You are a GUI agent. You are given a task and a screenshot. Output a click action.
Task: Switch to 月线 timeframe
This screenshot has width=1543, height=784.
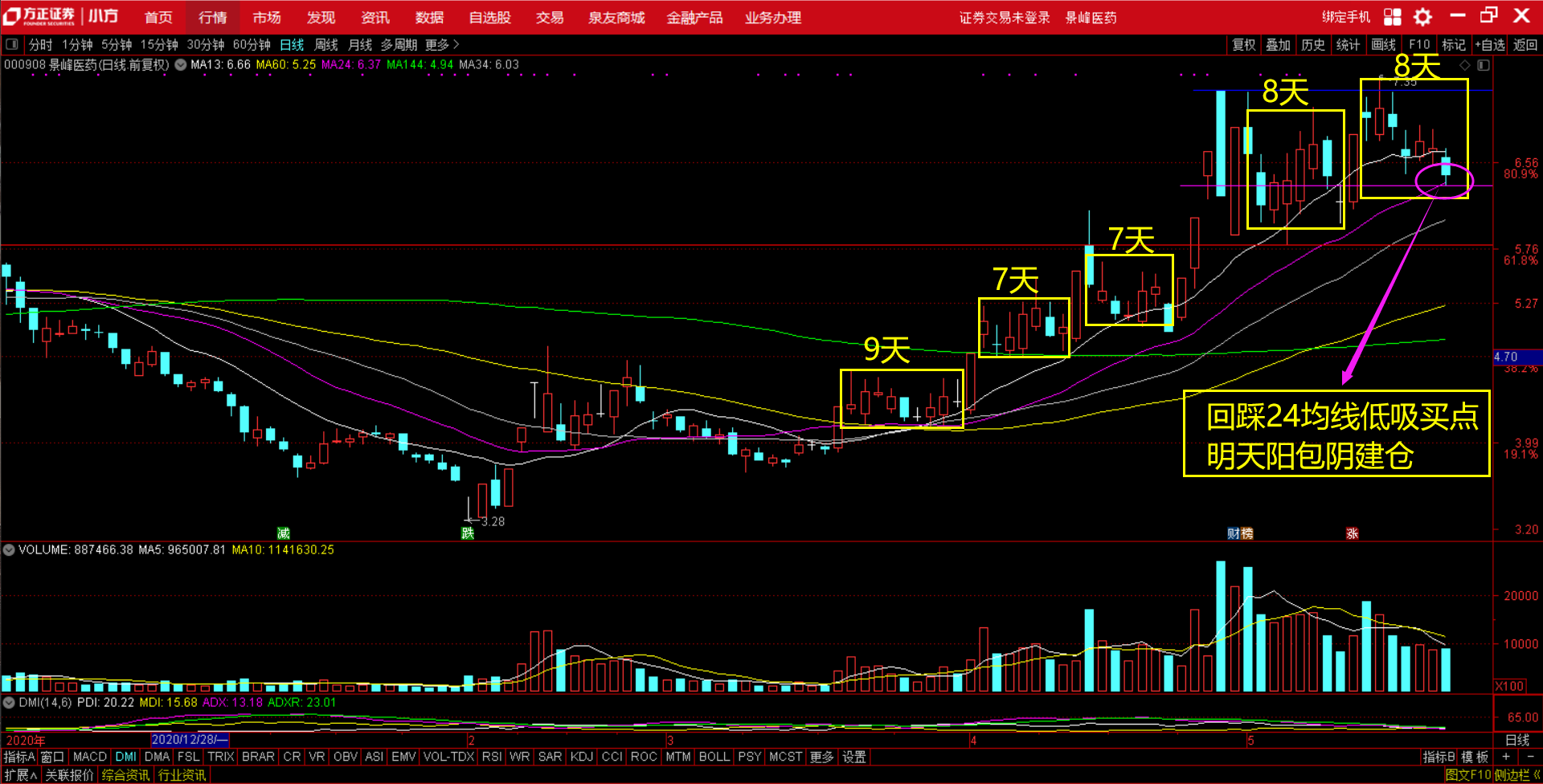pyautogui.click(x=359, y=45)
